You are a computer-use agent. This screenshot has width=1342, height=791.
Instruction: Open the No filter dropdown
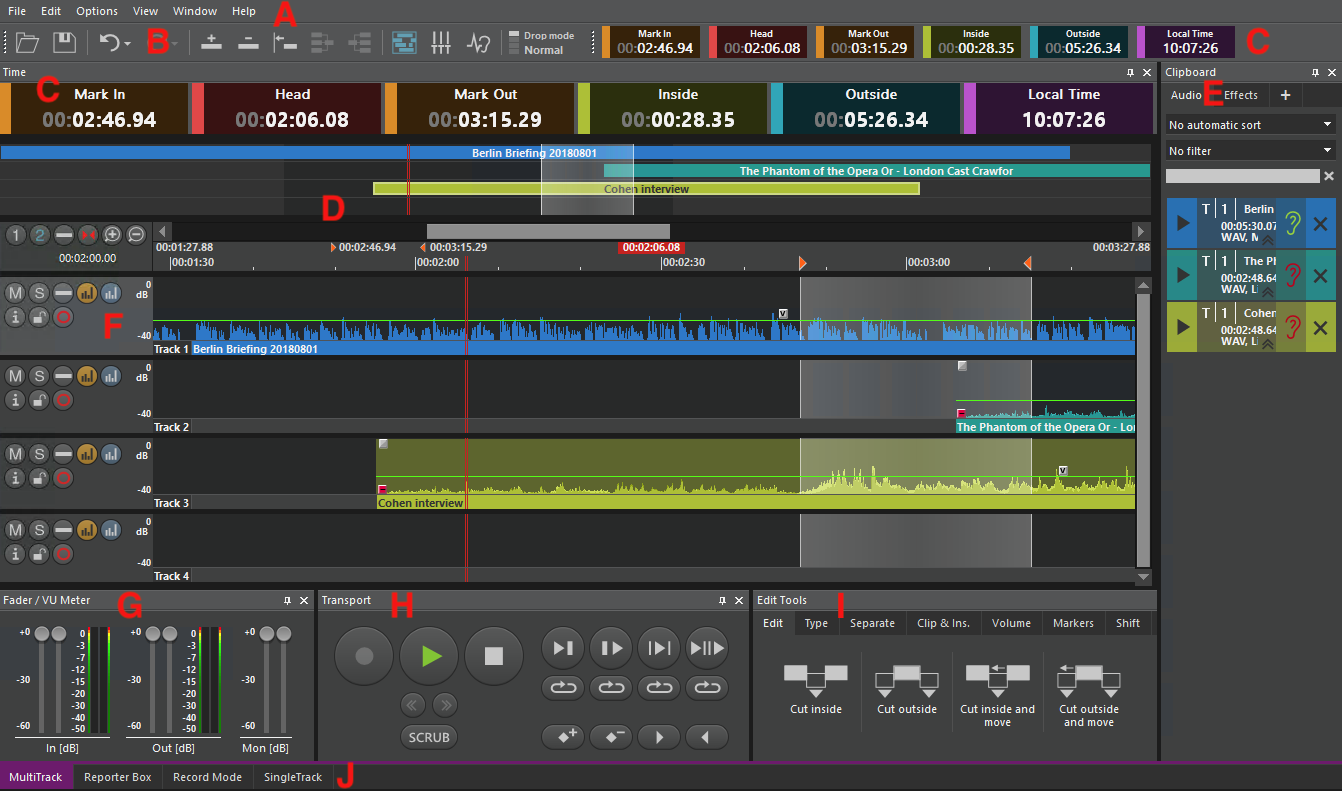tap(1249, 149)
